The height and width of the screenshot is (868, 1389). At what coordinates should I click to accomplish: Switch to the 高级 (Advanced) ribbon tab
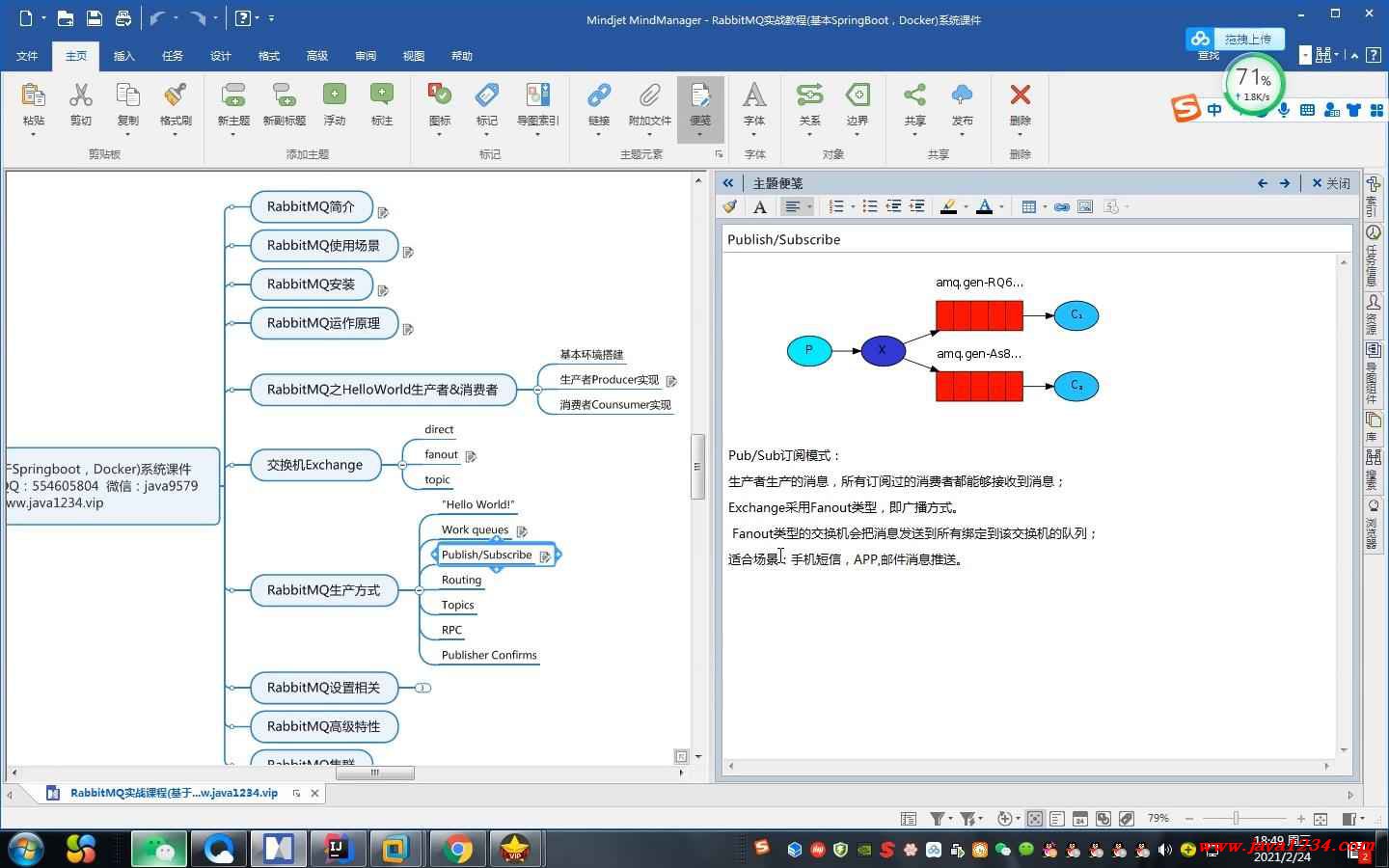[x=317, y=56]
